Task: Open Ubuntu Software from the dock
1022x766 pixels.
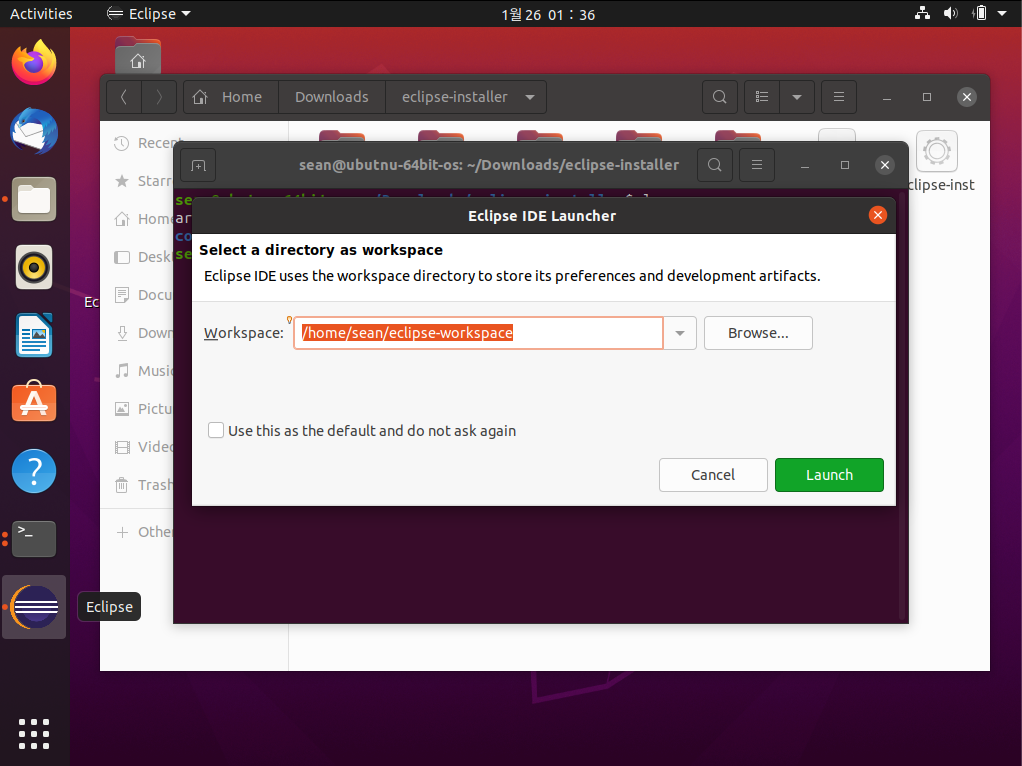Action: 34,402
